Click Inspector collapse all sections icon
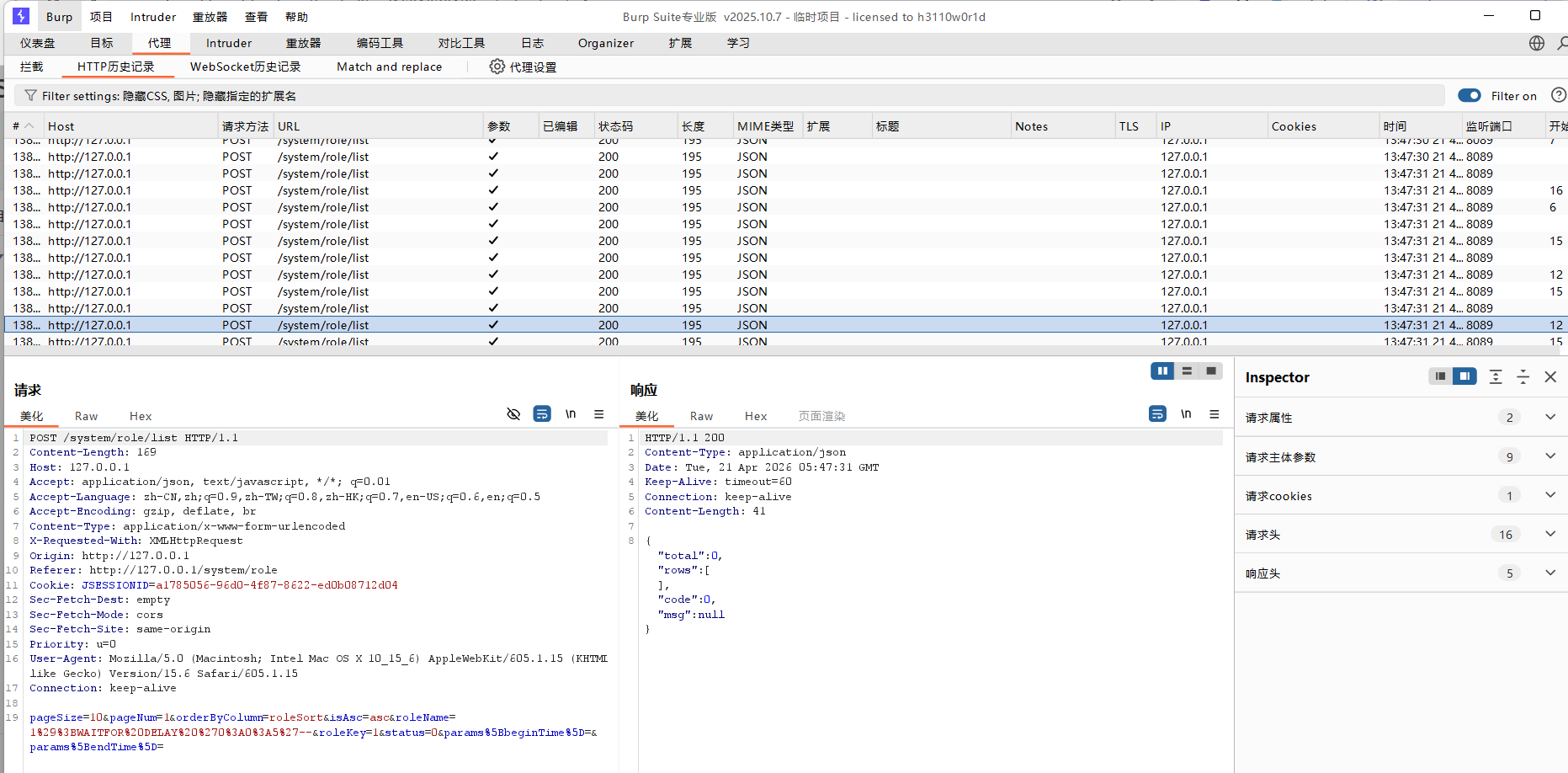The height and width of the screenshot is (773, 1568). [1523, 376]
